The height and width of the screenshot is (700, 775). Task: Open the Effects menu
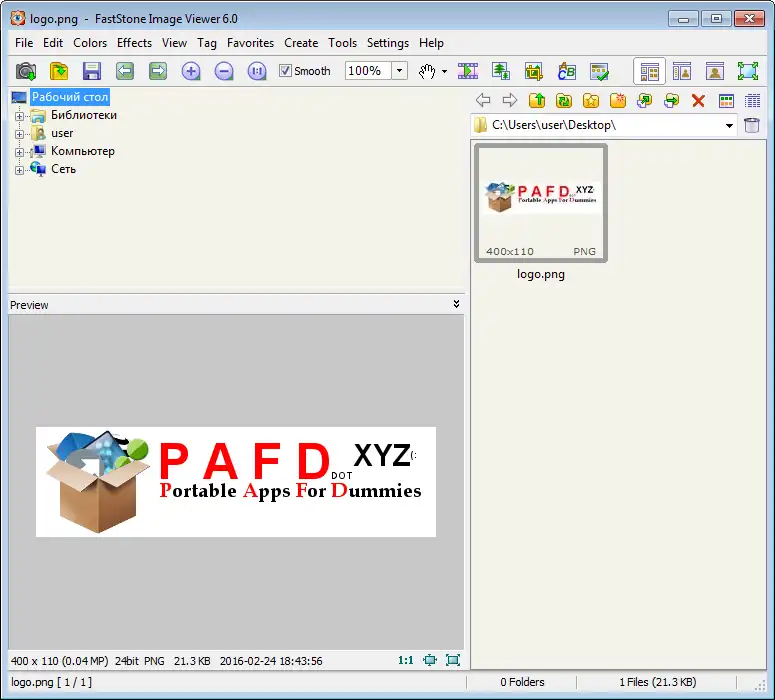(134, 43)
